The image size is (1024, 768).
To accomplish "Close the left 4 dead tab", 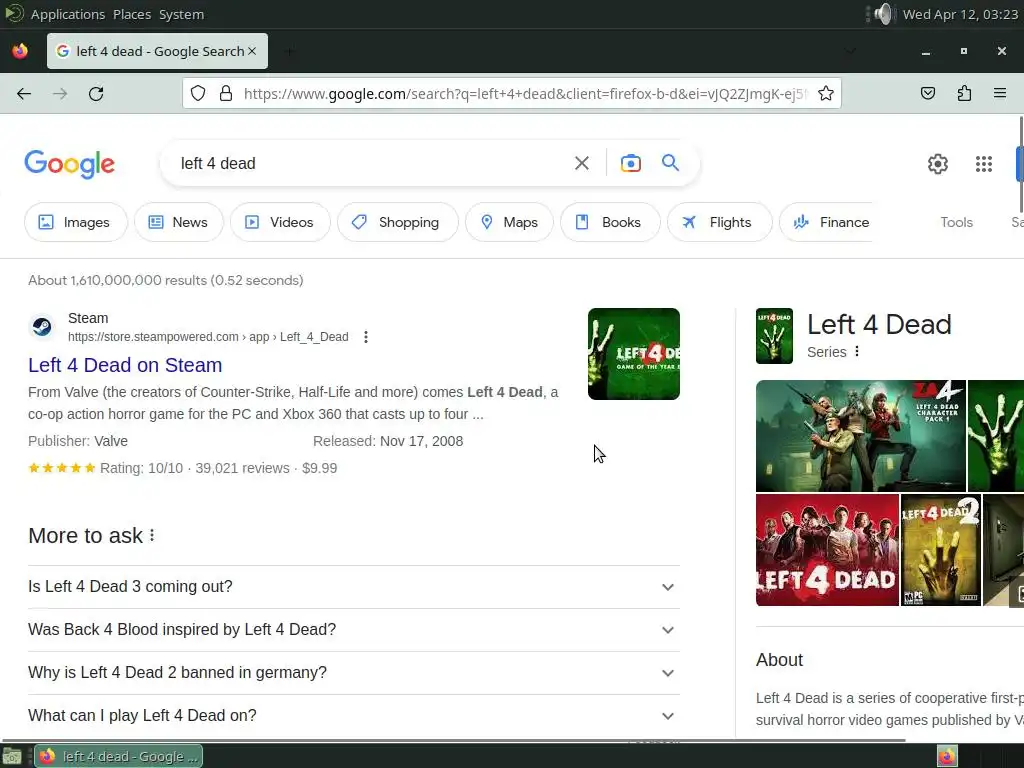I will (x=252, y=51).
